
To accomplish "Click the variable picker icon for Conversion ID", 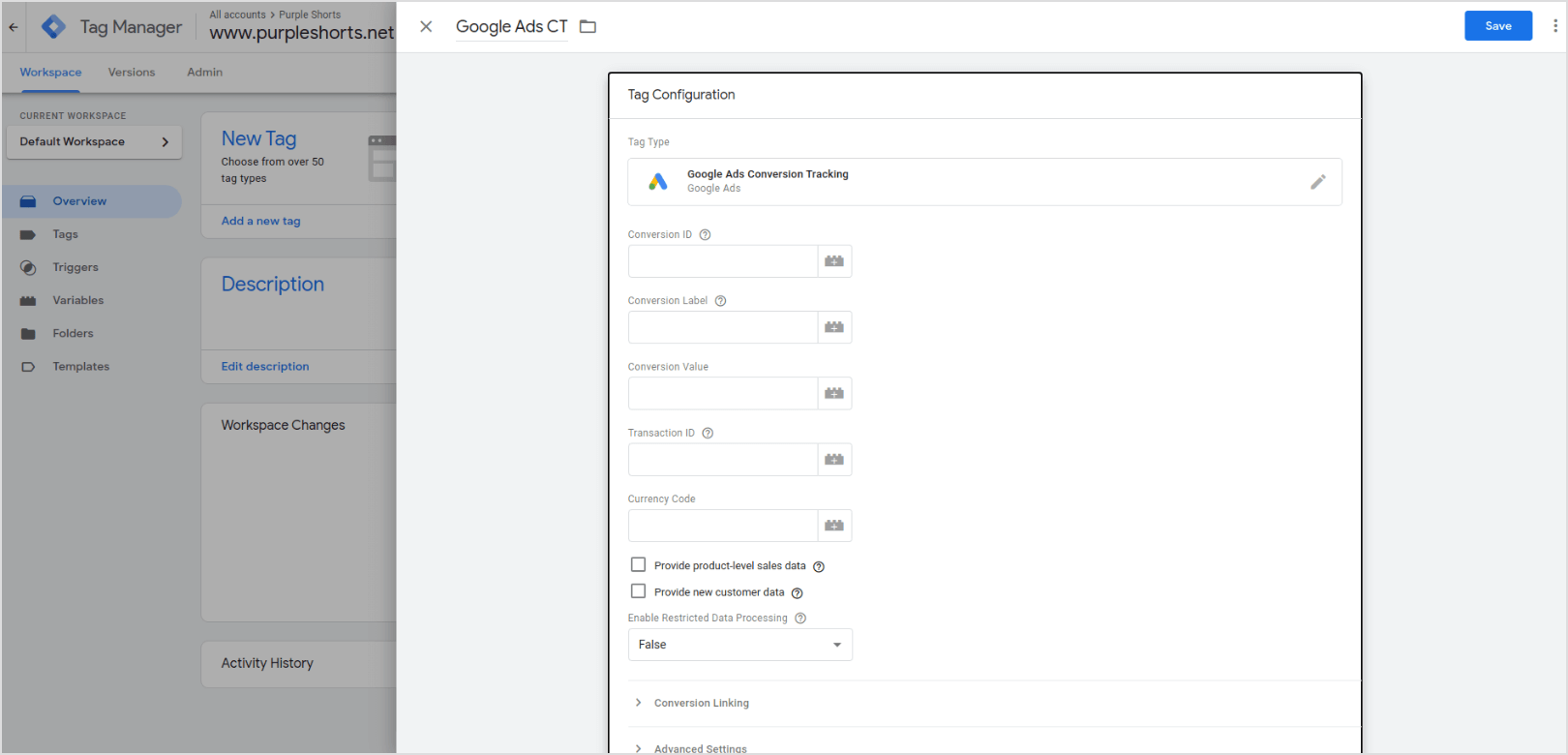I will (x=834, y=261).
